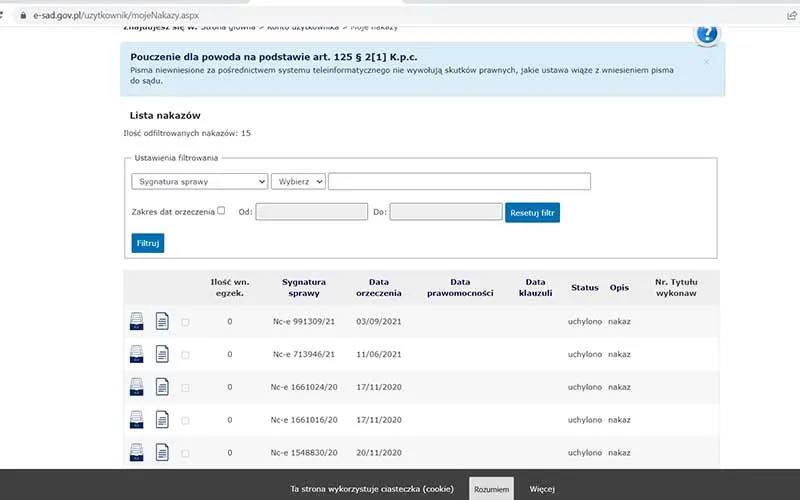Open the Więcej cookie information link
Viewport: 800px width, 500px height.
(542, 489)
